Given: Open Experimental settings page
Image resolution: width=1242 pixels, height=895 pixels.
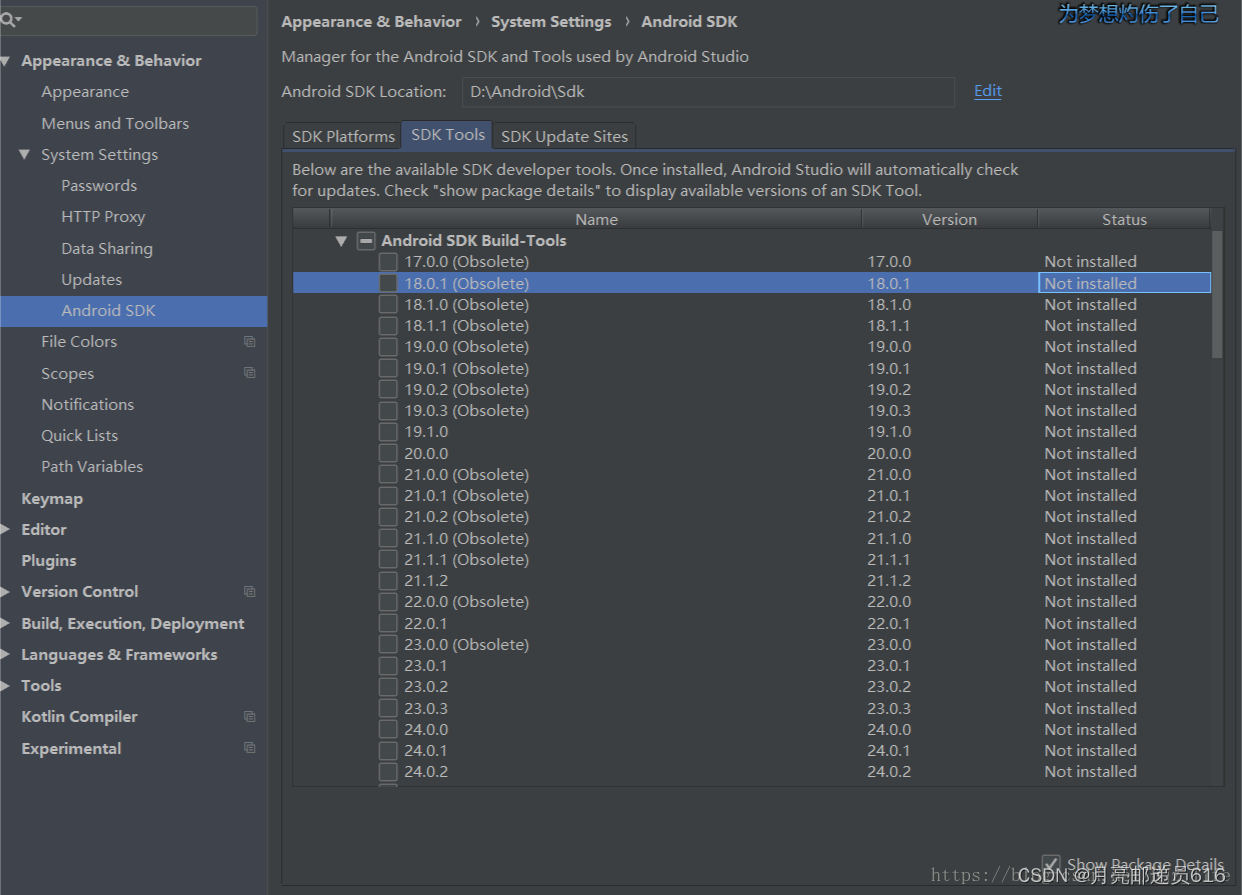Looking at the screenshot, I should 71,749.
